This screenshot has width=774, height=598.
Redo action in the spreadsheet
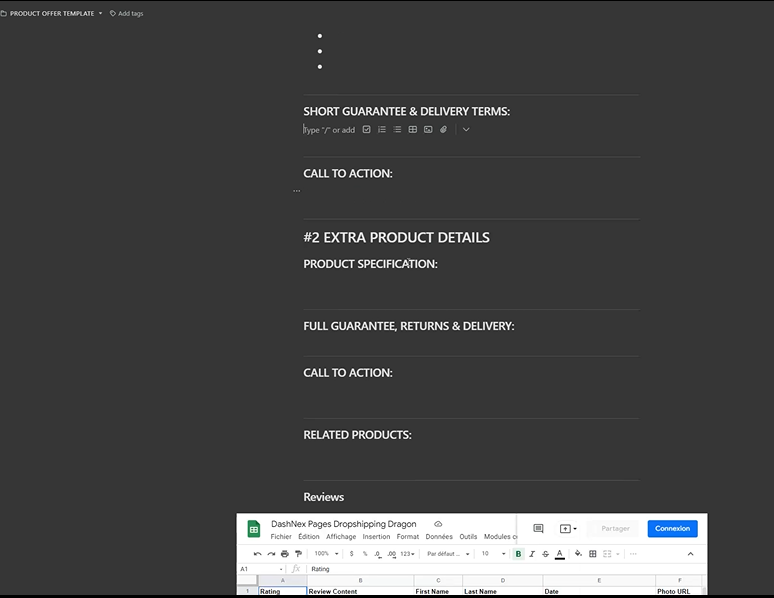pos(271,554)
